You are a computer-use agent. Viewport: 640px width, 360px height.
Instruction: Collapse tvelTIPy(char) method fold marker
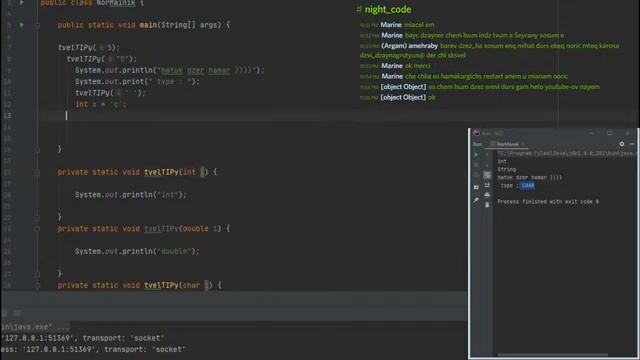click(37, 285)
